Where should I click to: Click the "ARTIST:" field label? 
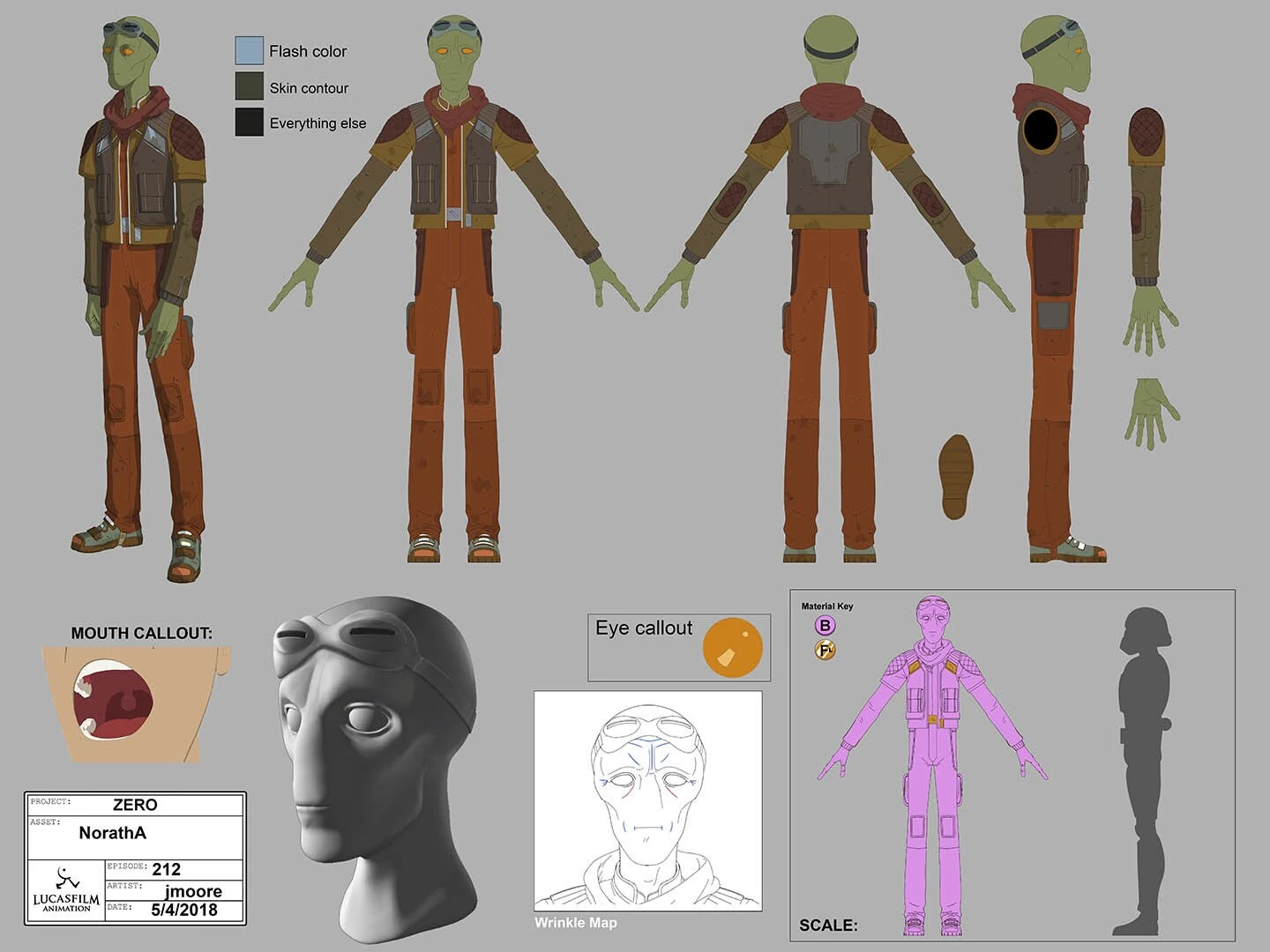(x=124, y=885)
